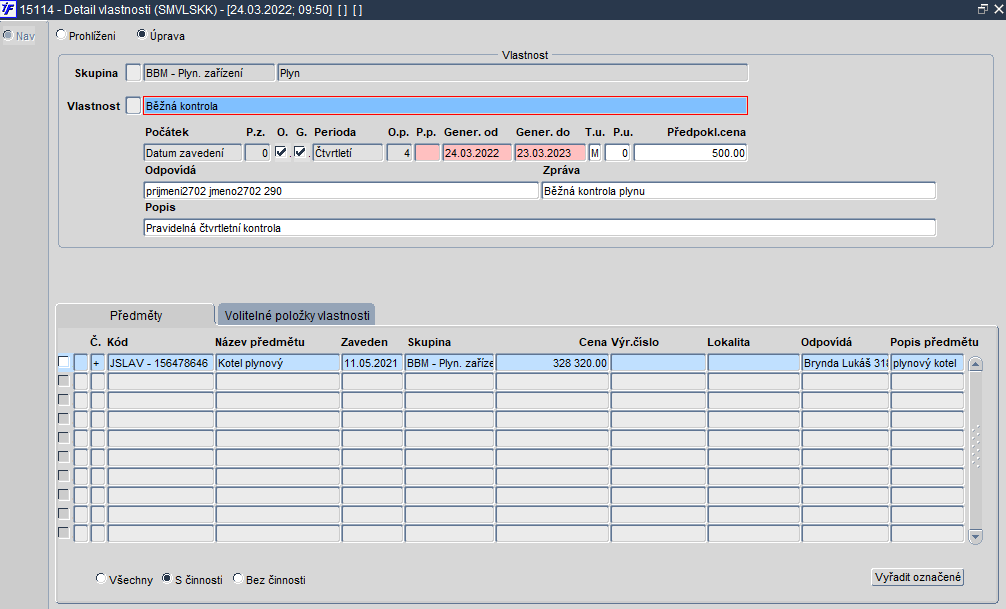Click the small button before + in first row

(x=81, y=363)
